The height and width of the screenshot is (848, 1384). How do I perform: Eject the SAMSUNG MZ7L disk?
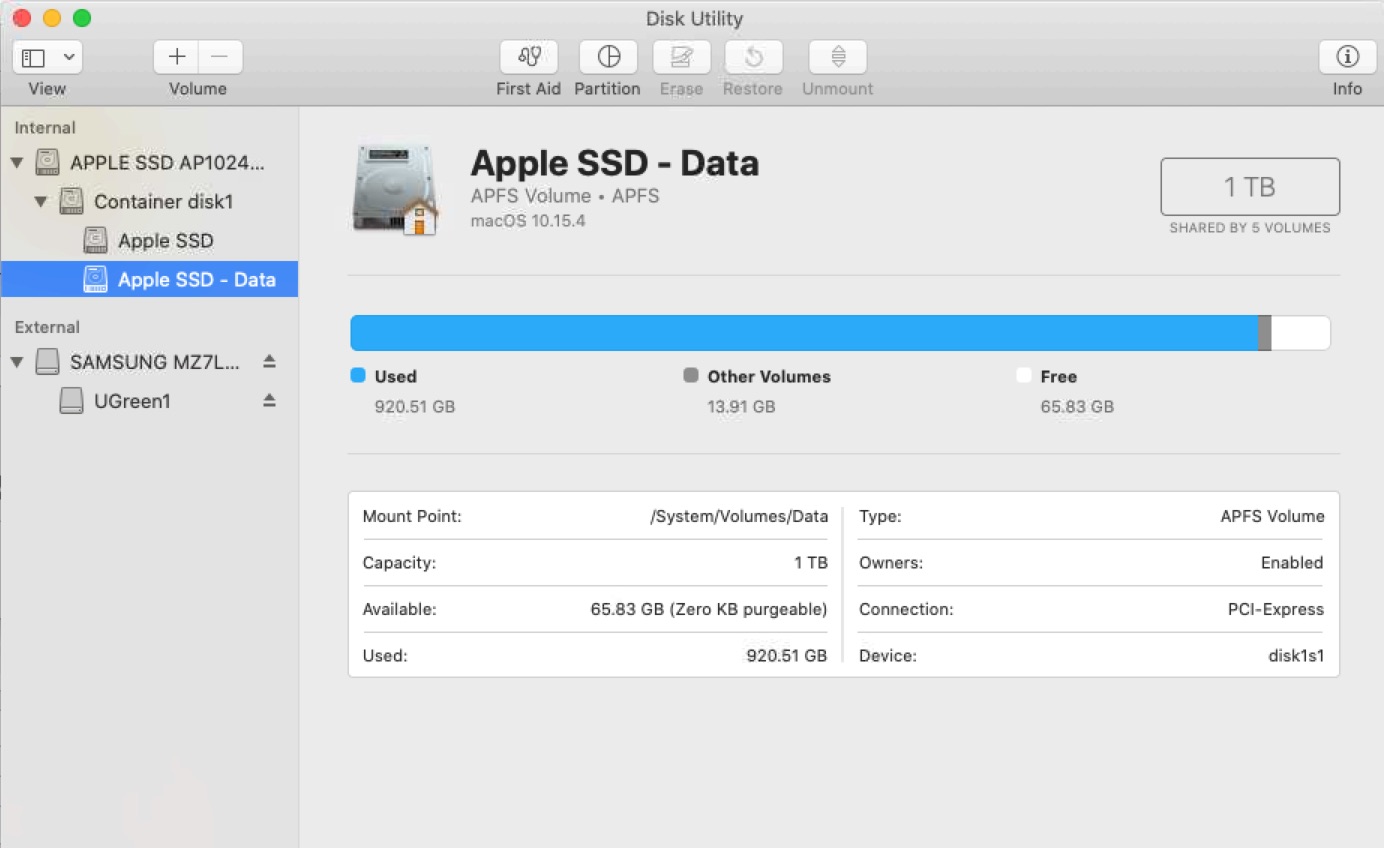[269, 361]
